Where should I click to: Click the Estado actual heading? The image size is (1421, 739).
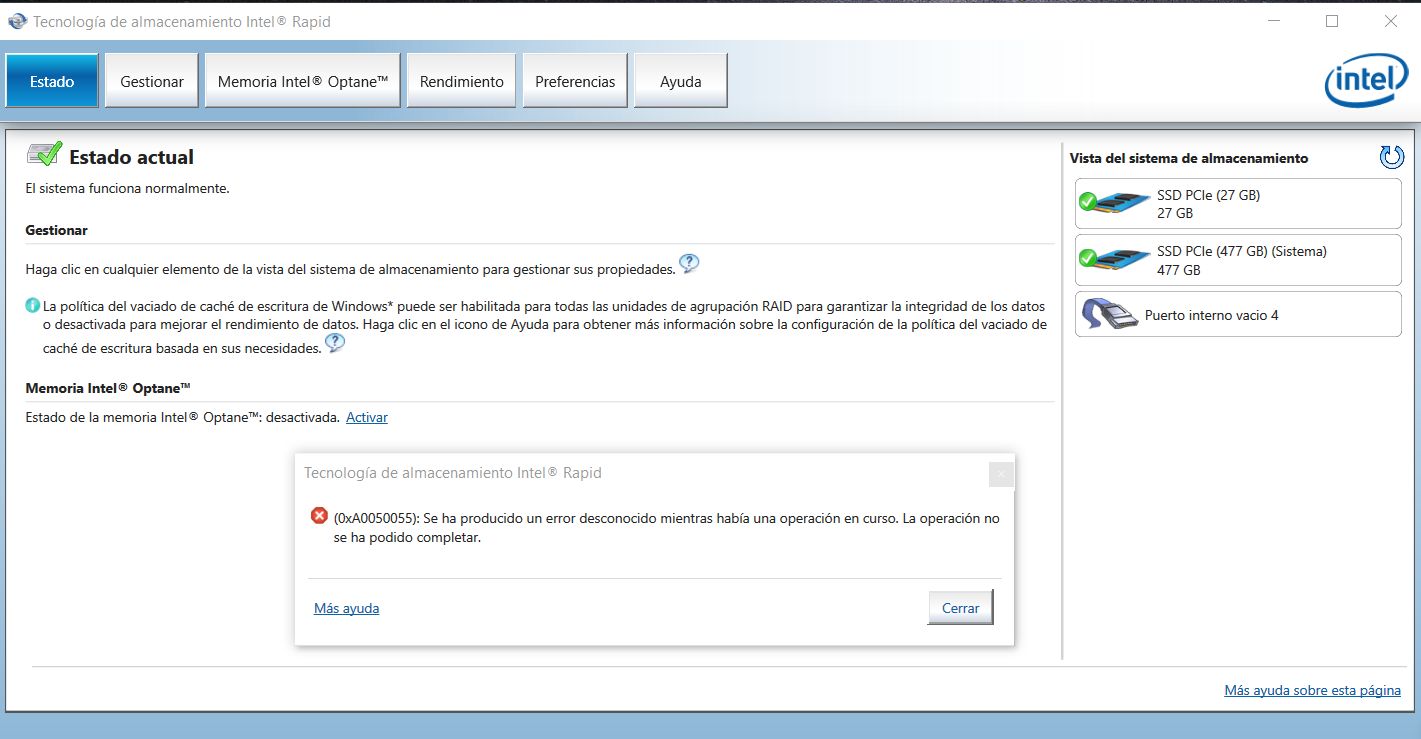131,157
